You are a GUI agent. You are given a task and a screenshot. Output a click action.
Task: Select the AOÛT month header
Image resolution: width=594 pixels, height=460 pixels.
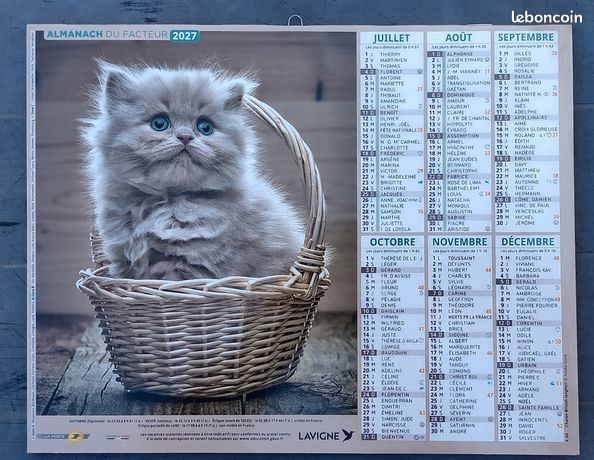point(458,38)
